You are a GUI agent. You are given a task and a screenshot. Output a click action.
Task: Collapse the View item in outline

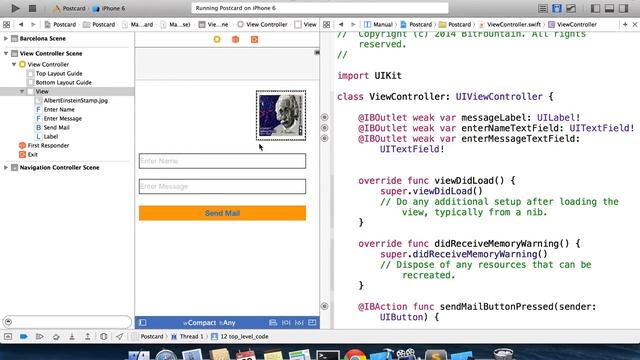[x=22, y=91]
